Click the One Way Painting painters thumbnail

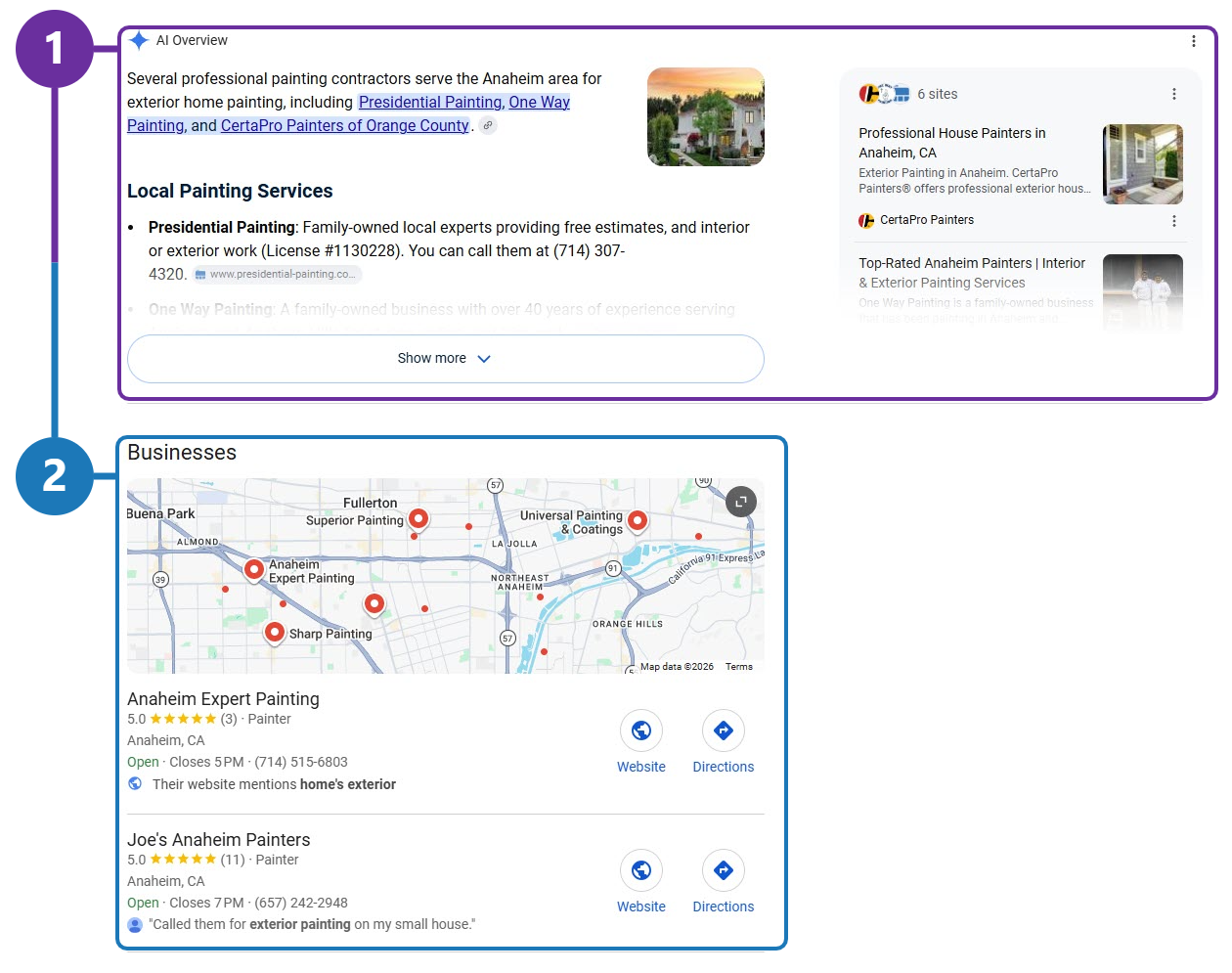pos(1143,291)
